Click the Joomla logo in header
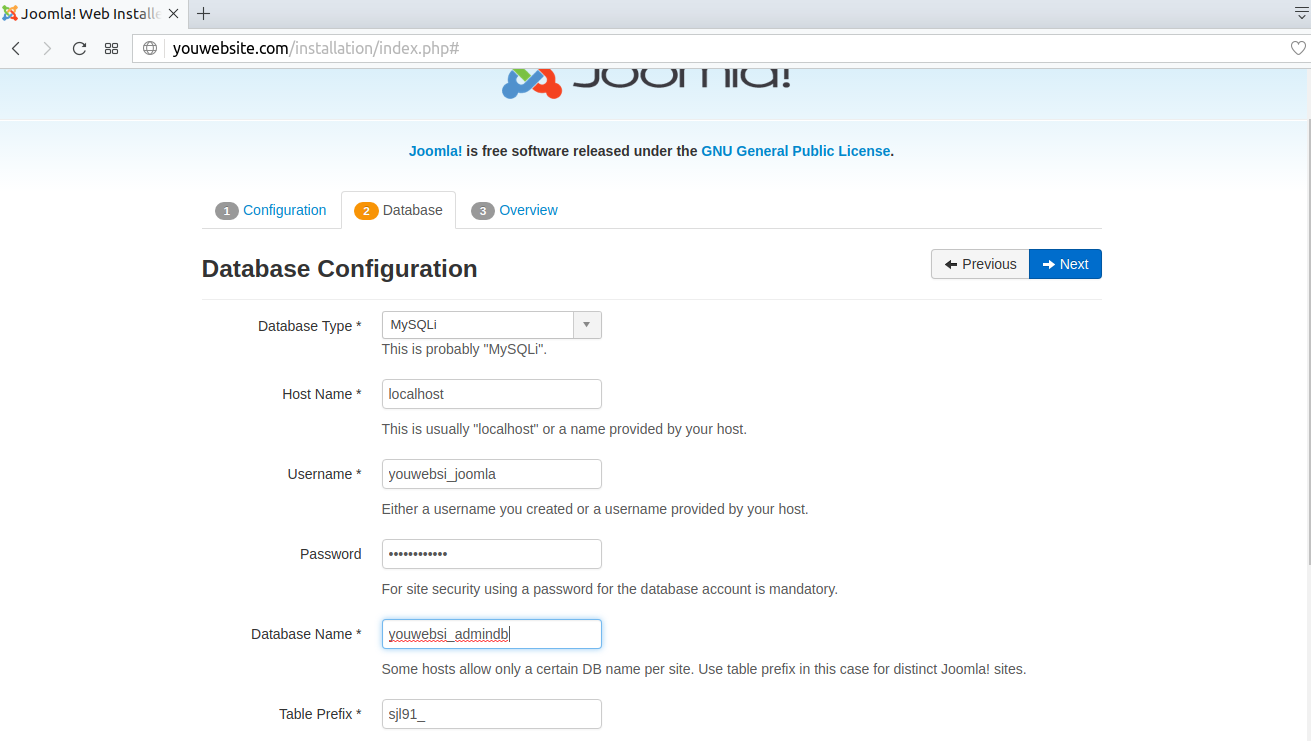 click(x=646, y=80)
